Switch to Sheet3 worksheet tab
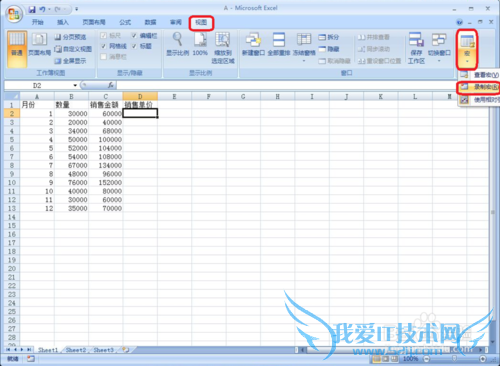The image size is (500, 366). click(x=103, y=350)
